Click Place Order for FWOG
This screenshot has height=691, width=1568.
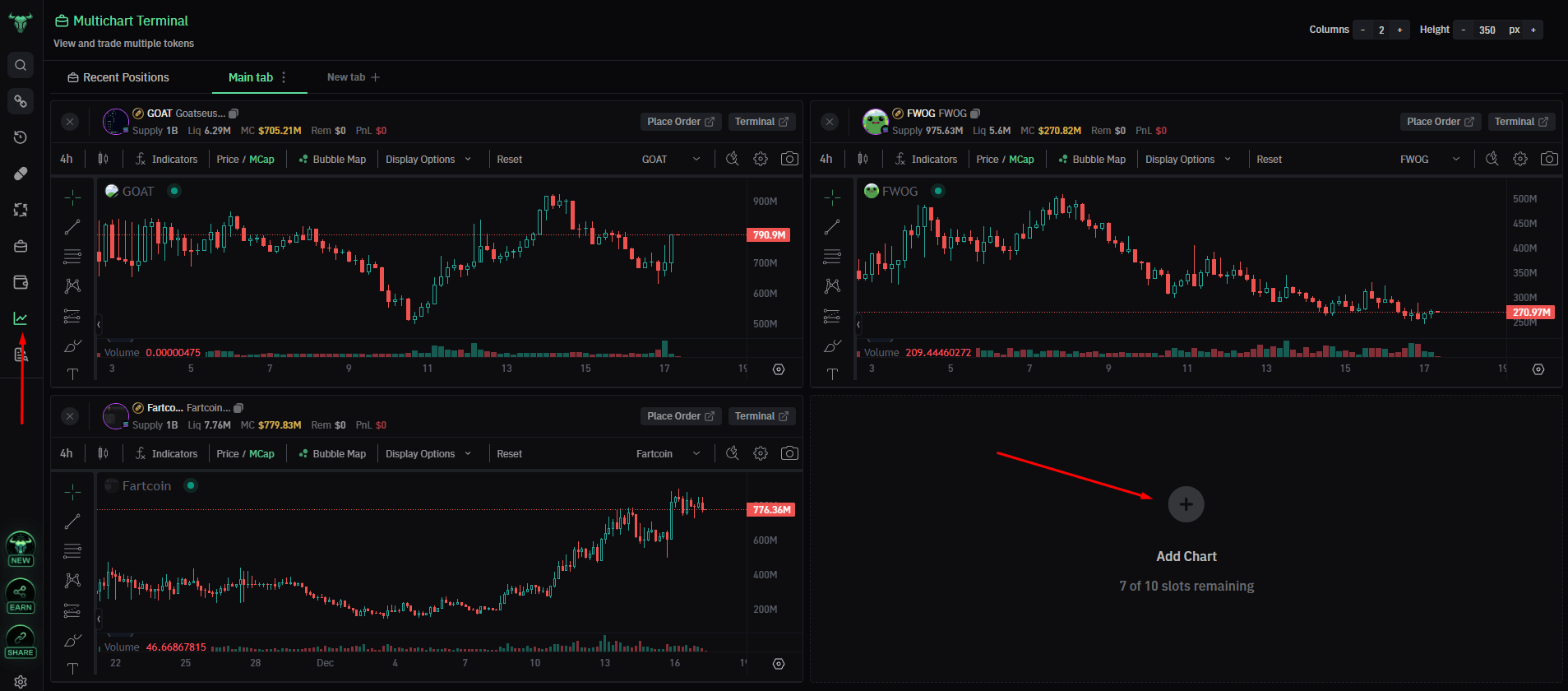point(1440,122)
